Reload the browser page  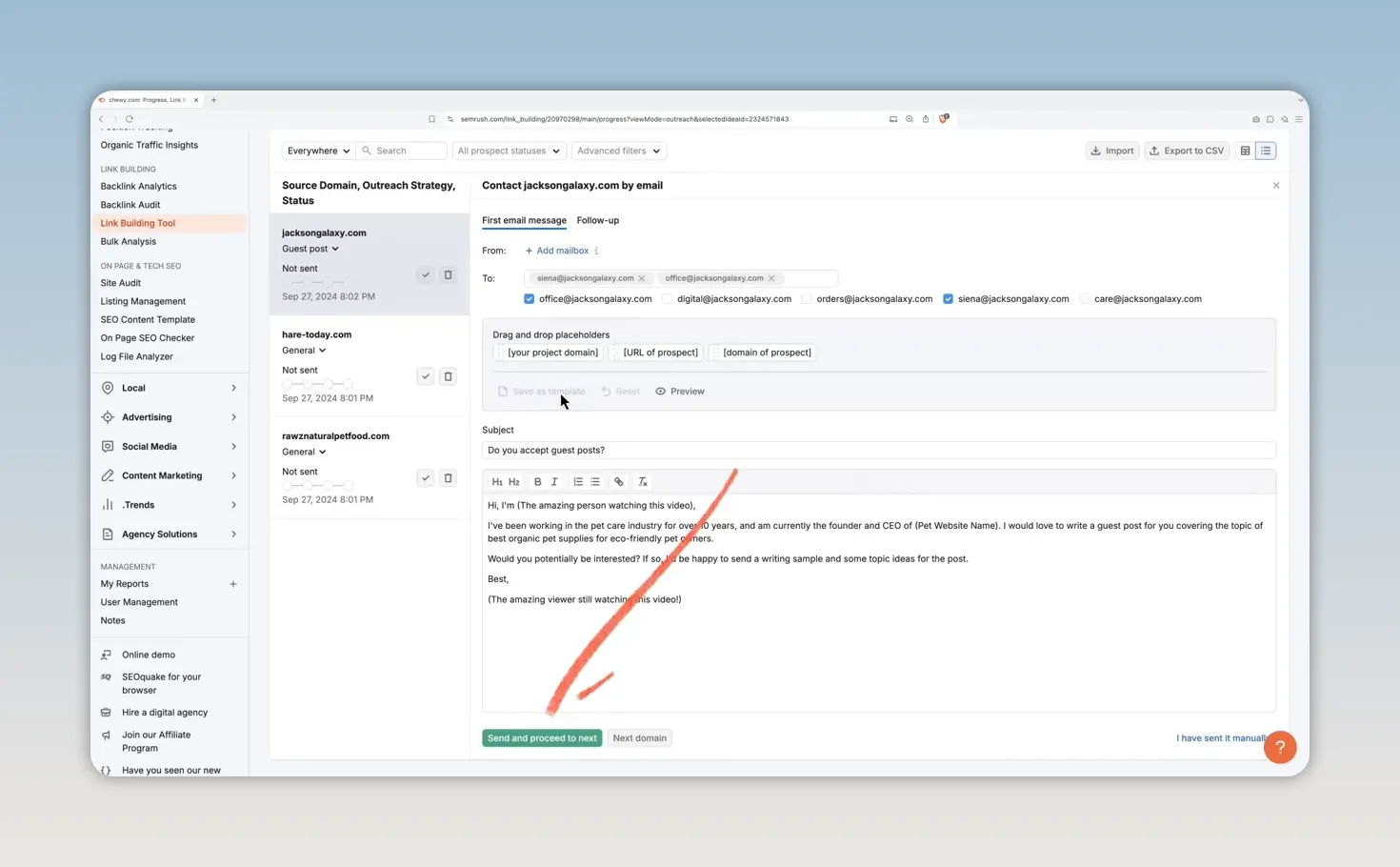tap(130, 119)
